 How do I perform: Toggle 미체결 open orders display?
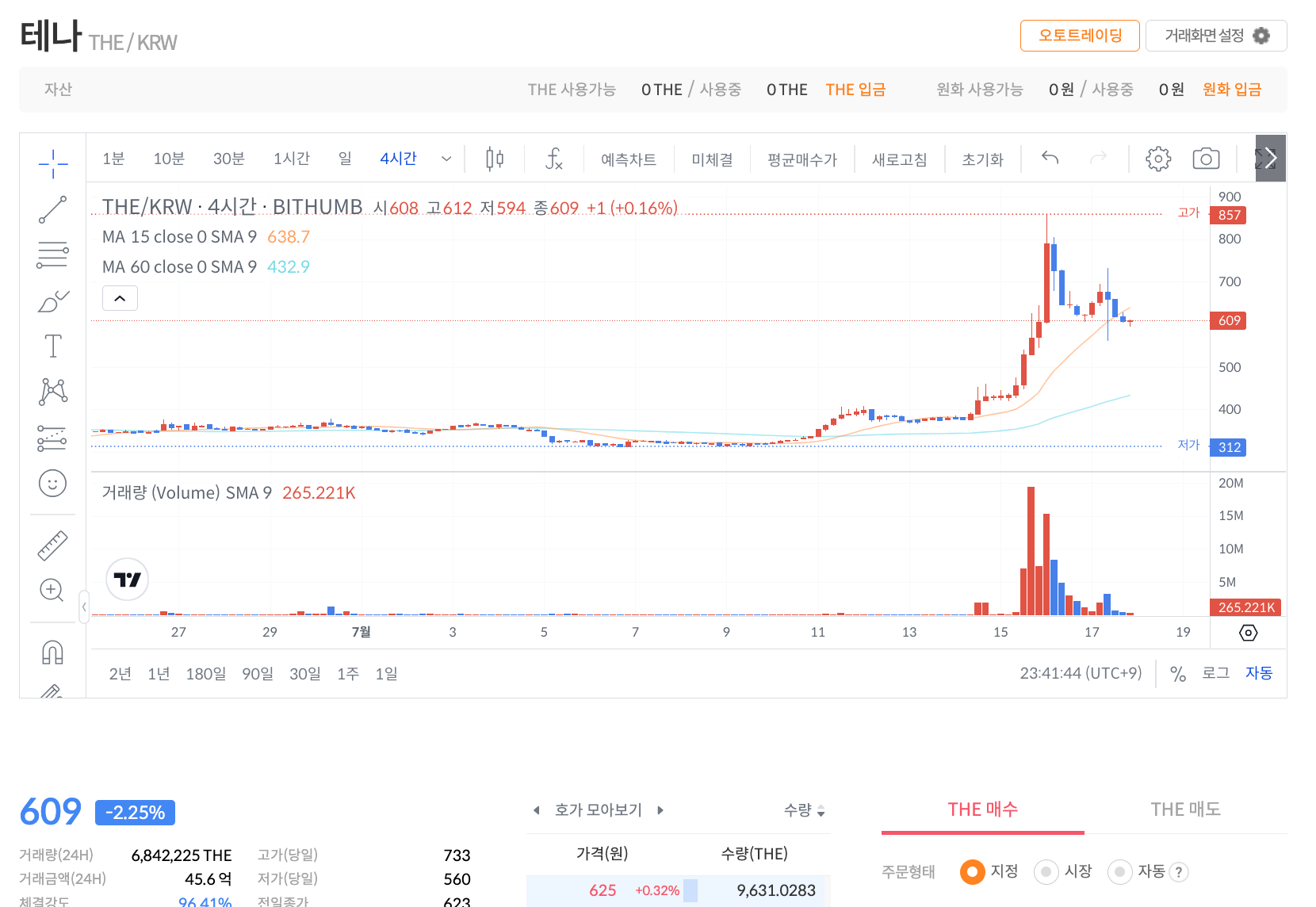712,159
